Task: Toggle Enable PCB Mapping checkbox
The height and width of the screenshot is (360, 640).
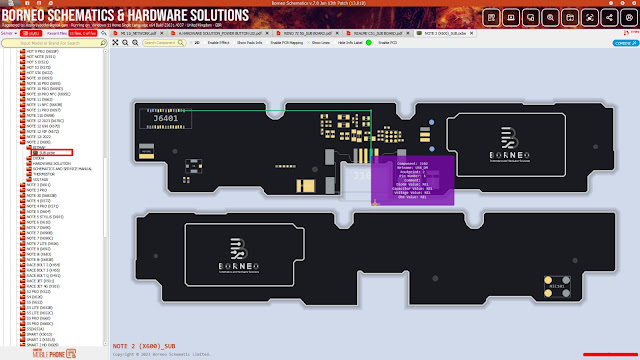Action: tap(267, 42)
